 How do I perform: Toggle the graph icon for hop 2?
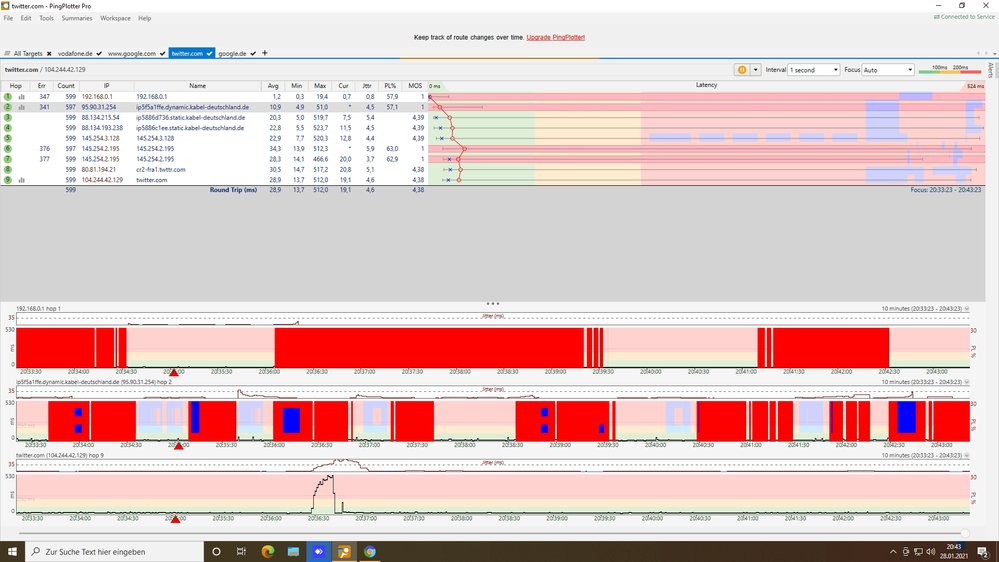tap(22, 107)
